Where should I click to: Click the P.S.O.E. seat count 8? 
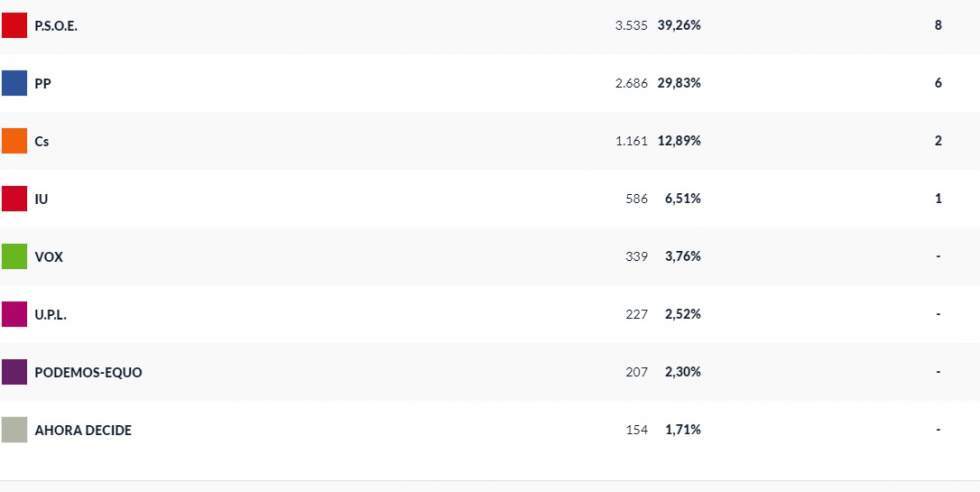click(938, 25)
